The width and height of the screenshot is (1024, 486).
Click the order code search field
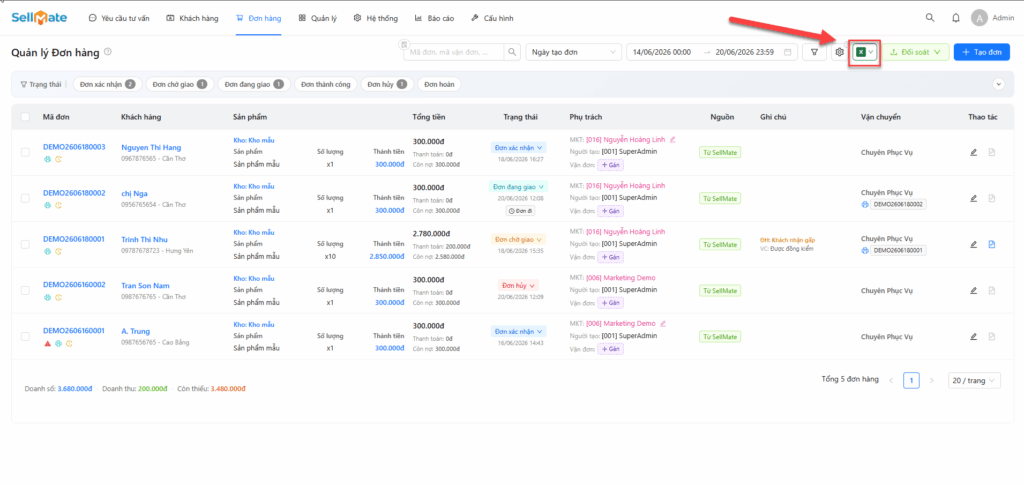point(454,52)
